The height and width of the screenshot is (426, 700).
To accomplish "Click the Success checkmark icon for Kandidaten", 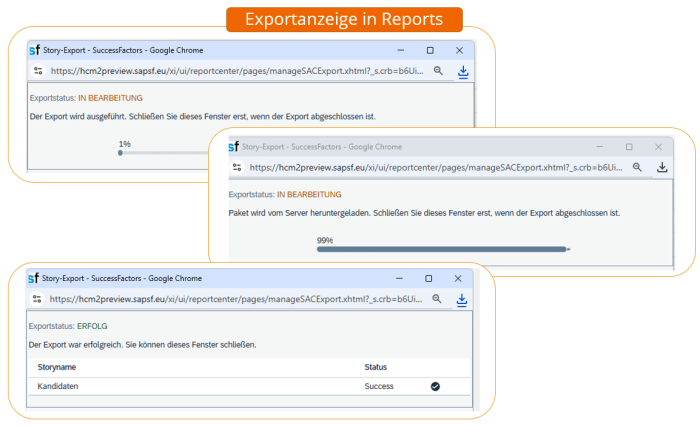I will tap(435, 386).
